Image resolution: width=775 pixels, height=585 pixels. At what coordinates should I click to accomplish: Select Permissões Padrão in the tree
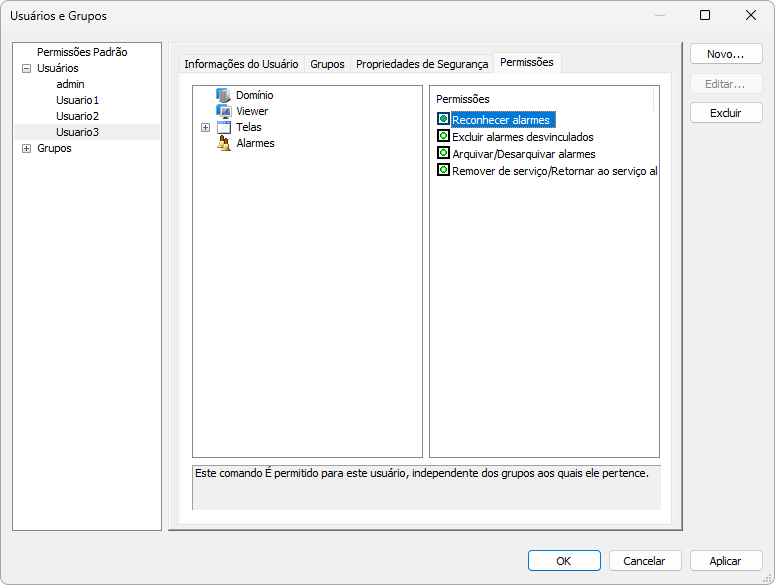coord(82,52)
